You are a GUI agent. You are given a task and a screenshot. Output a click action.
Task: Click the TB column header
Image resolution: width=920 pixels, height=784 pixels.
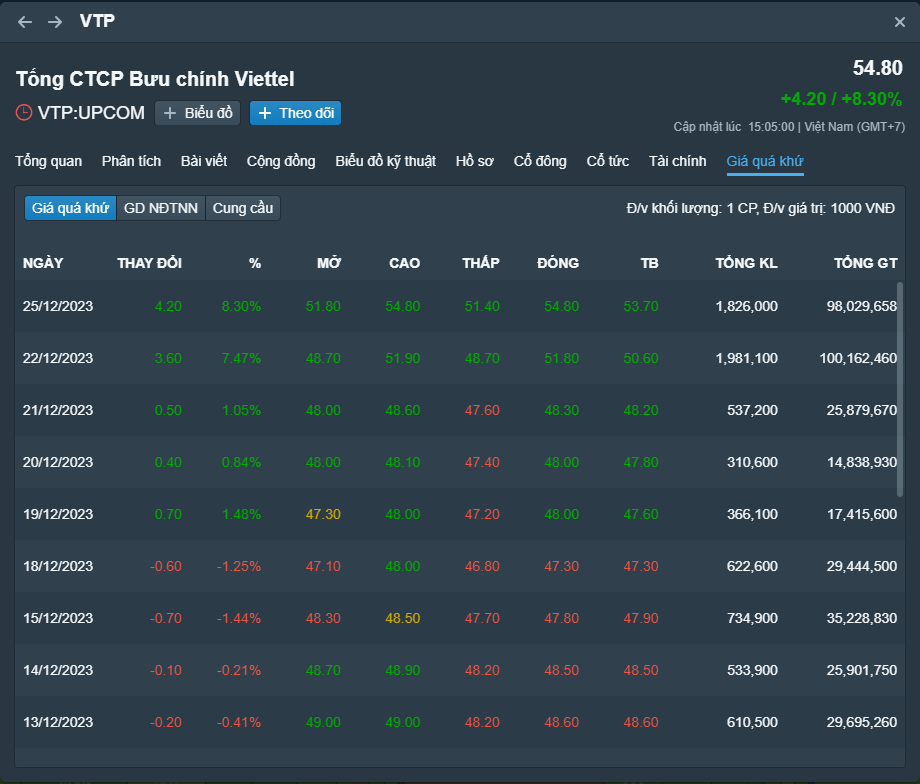[x=650, y=263]
